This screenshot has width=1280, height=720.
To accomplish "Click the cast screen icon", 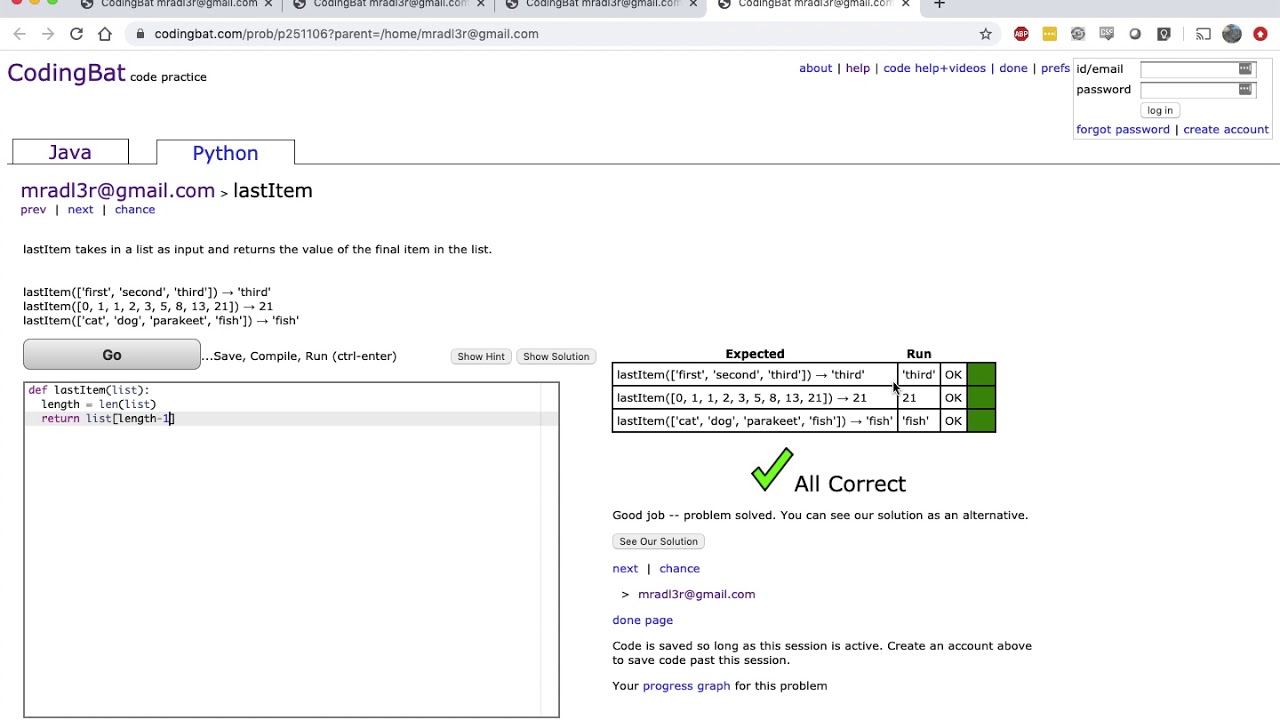I will 1203,34.
